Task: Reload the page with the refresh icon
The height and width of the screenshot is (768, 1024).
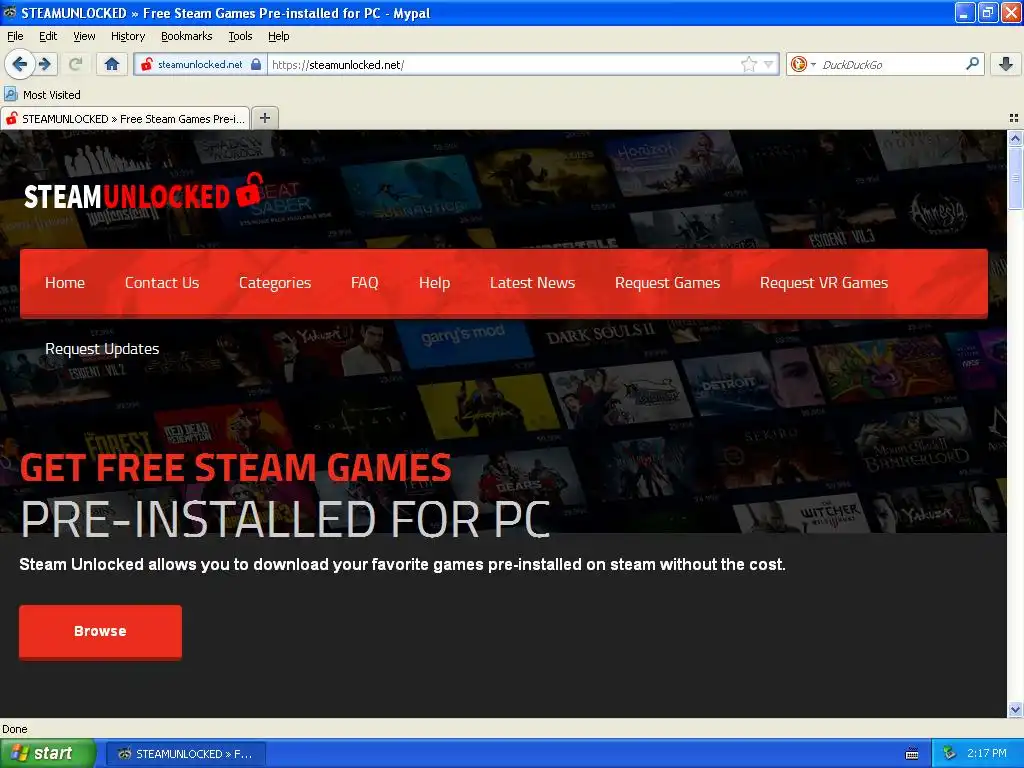Action: click(76, 64)
